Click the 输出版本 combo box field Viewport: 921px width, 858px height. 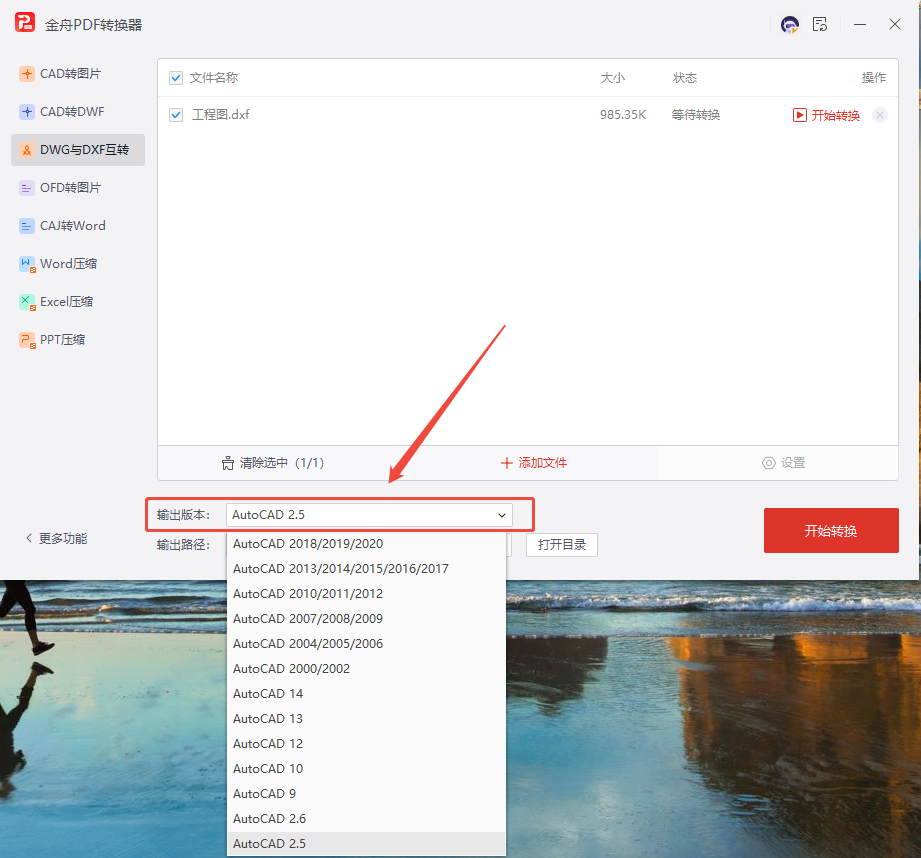click(x=369, y=515)
